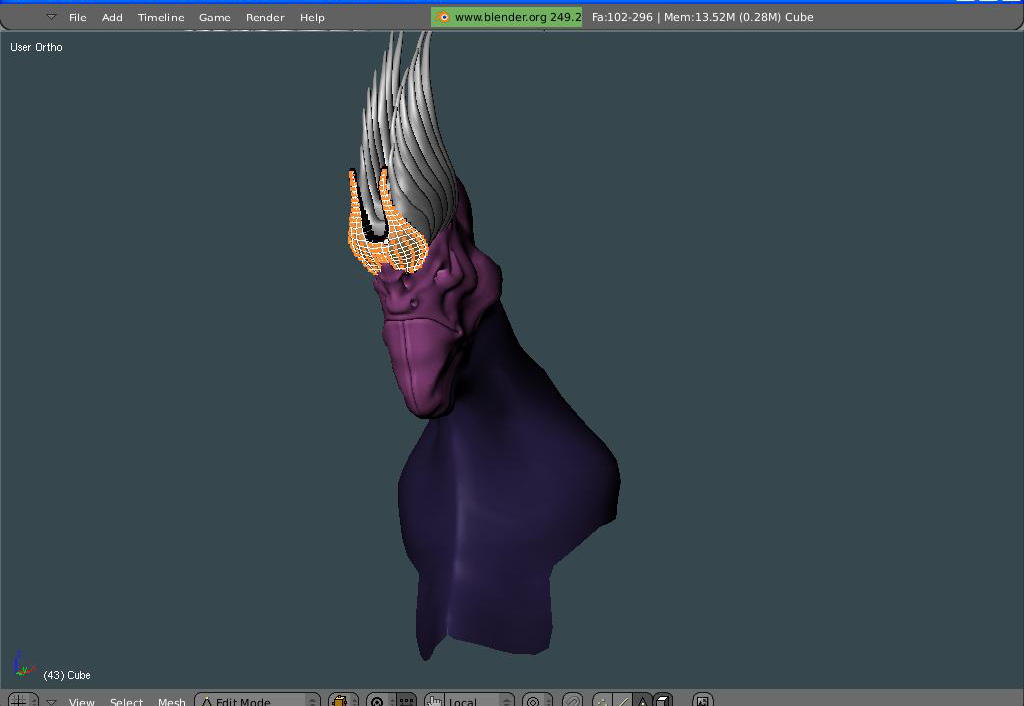Image resolution: width=1024 pixels, height=706 pixels.
Task: Open the Render menu
Action: [x=265, y=18]
